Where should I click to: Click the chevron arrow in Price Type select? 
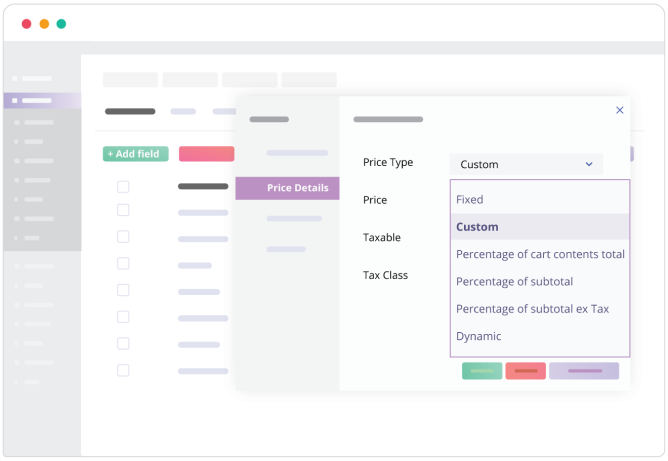tap(589, 164)
